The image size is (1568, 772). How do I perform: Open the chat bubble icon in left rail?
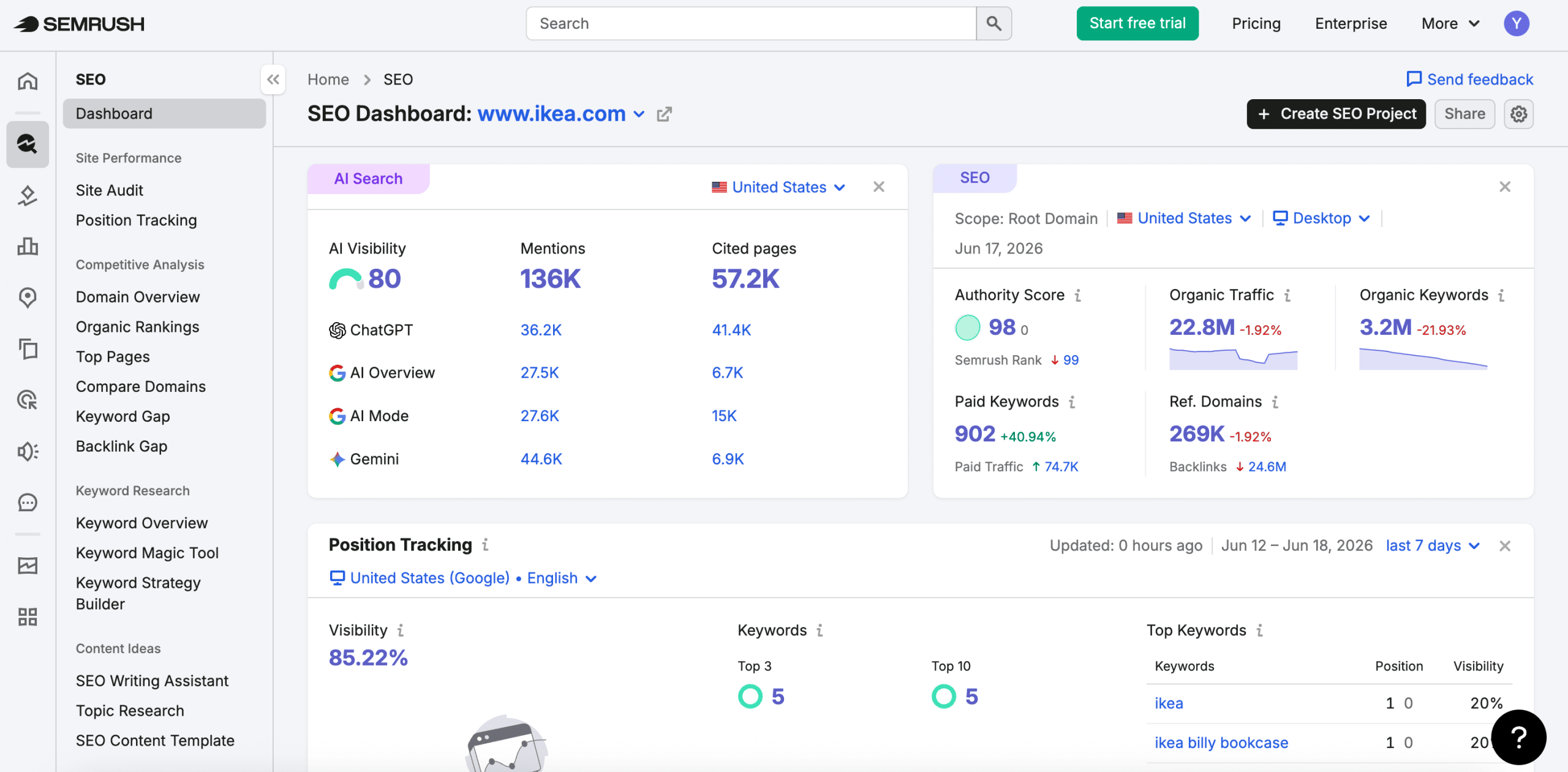click(x=28, y=503)
